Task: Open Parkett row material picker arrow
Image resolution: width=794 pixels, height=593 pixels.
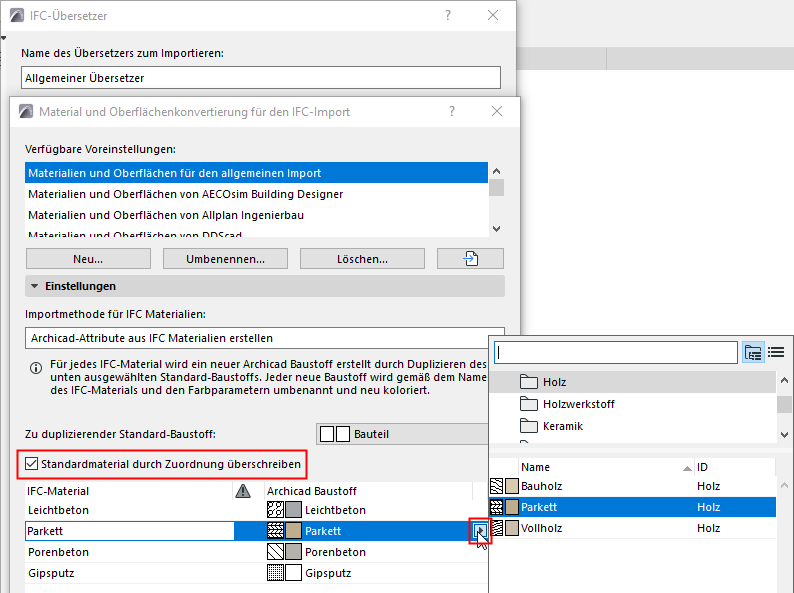Action: [480, 531]
